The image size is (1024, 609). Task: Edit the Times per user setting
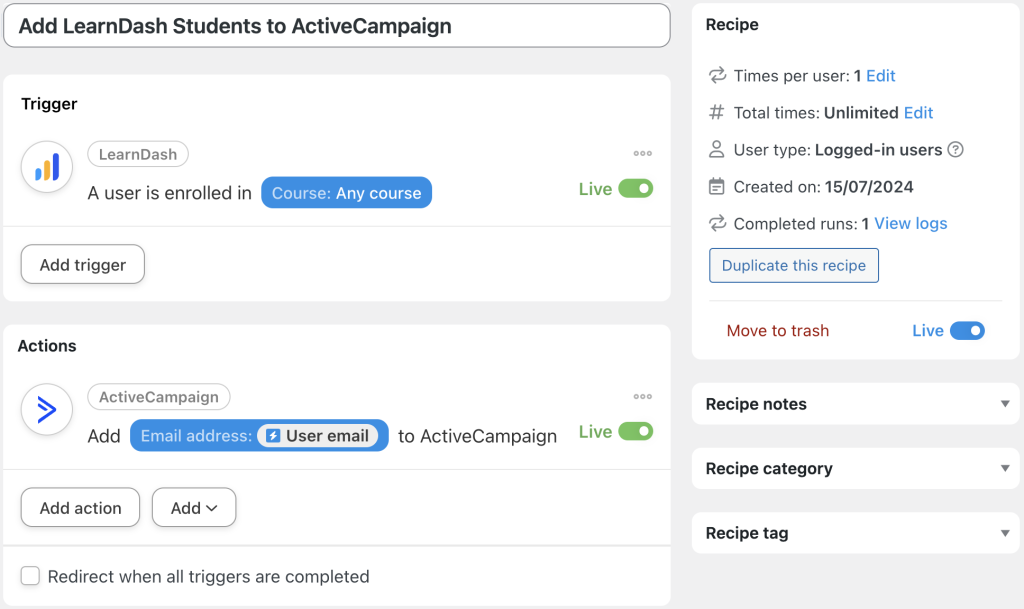click(x=881, y=76)
